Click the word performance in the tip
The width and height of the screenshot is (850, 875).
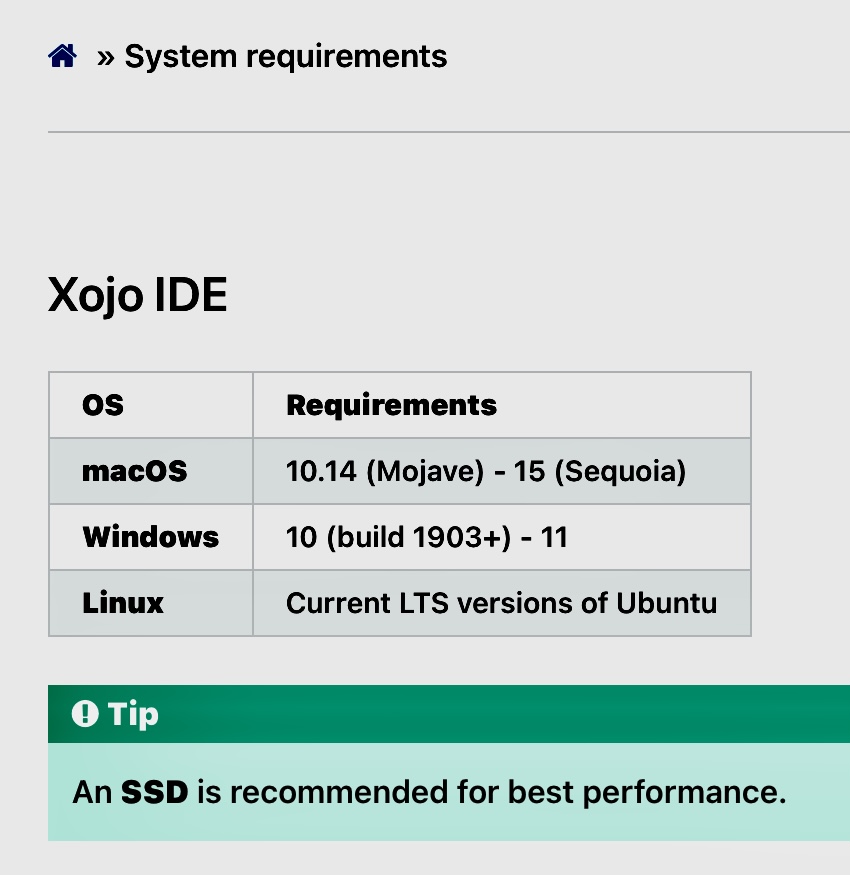click(684, 793)
